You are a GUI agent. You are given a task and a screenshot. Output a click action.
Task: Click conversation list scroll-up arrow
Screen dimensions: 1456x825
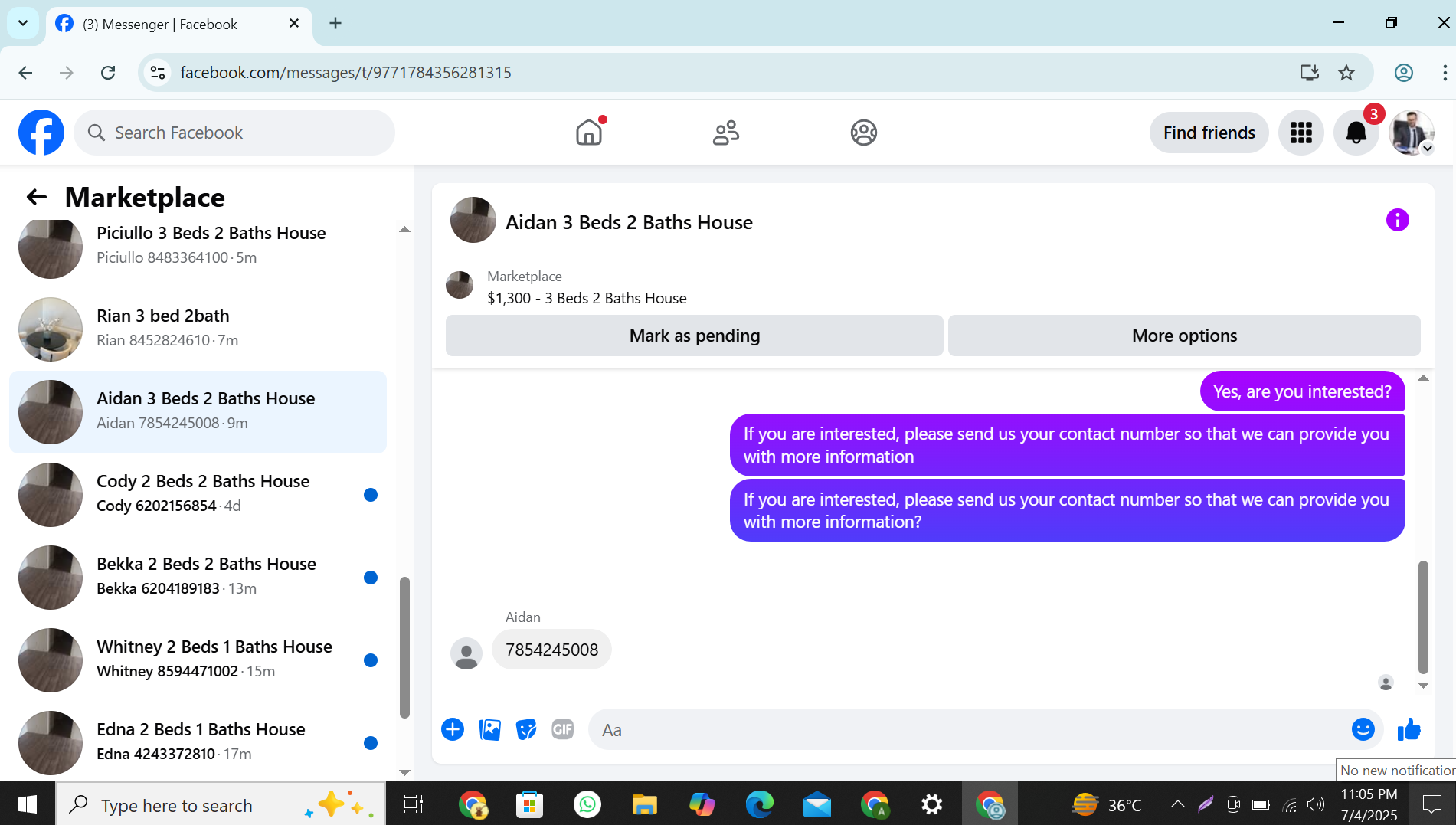(x=404, y=230)
